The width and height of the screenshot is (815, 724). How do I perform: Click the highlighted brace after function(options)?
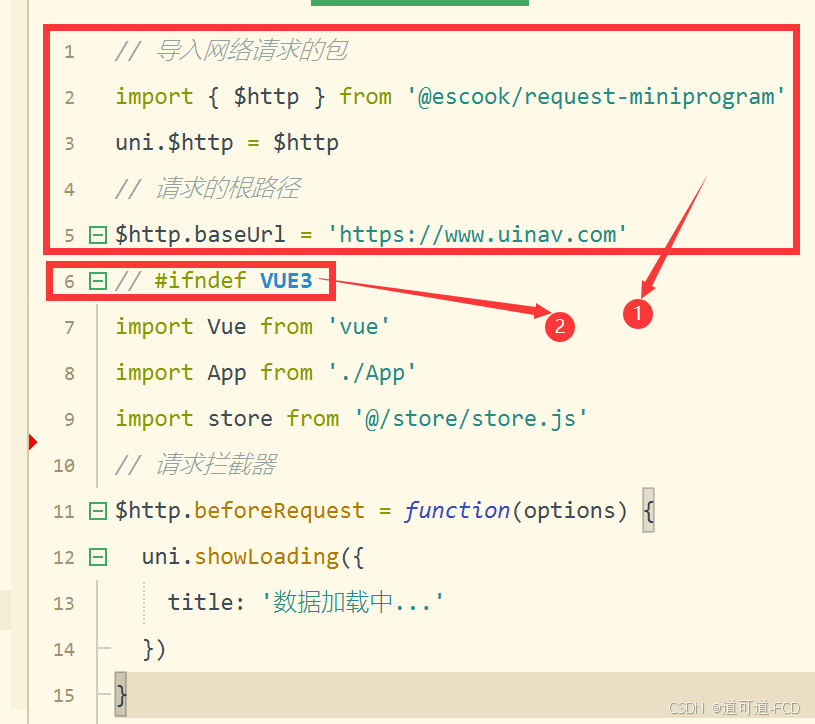point(647,510)
